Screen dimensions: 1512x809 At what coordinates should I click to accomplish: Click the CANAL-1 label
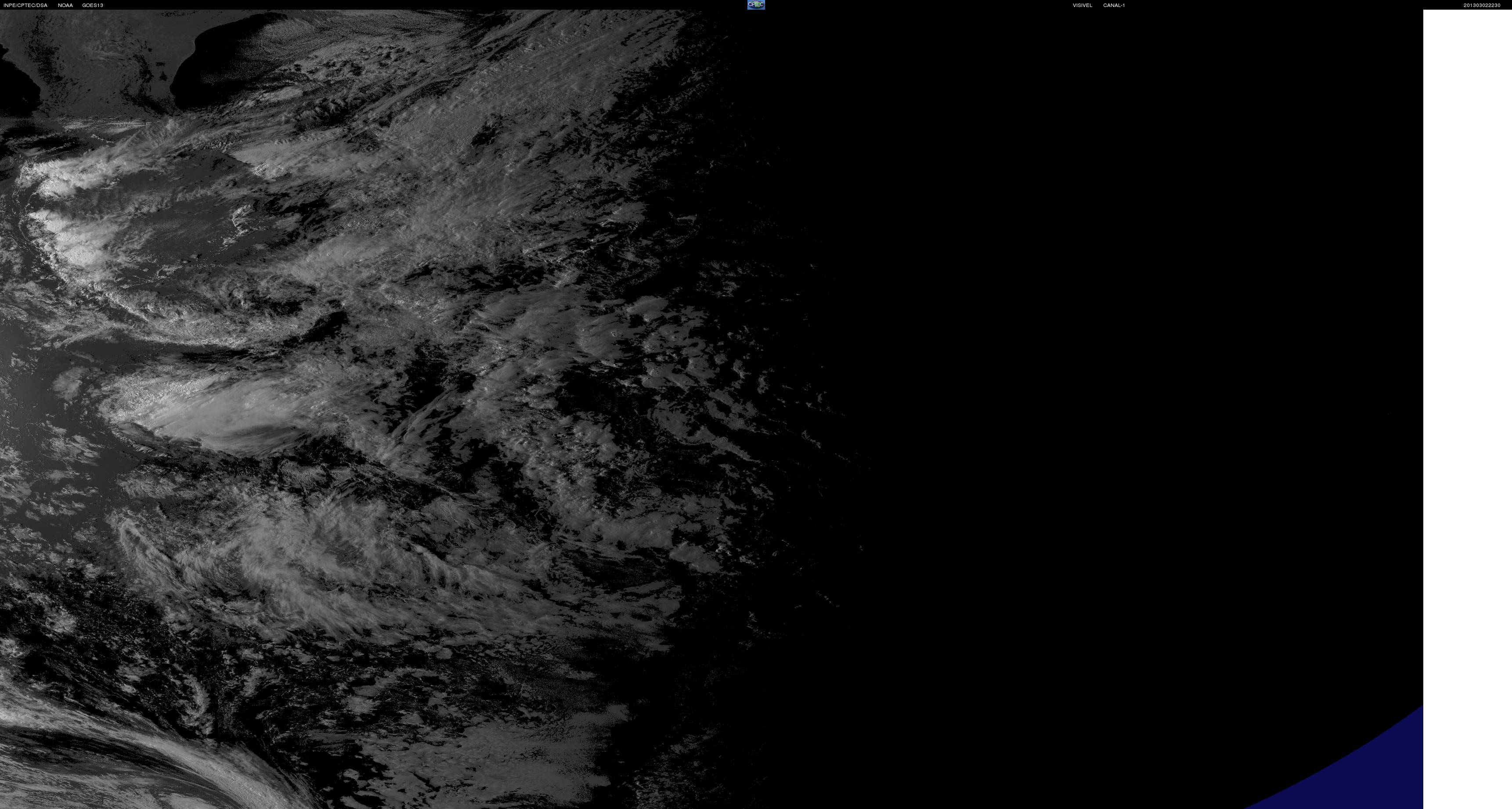pos(1114,5)
